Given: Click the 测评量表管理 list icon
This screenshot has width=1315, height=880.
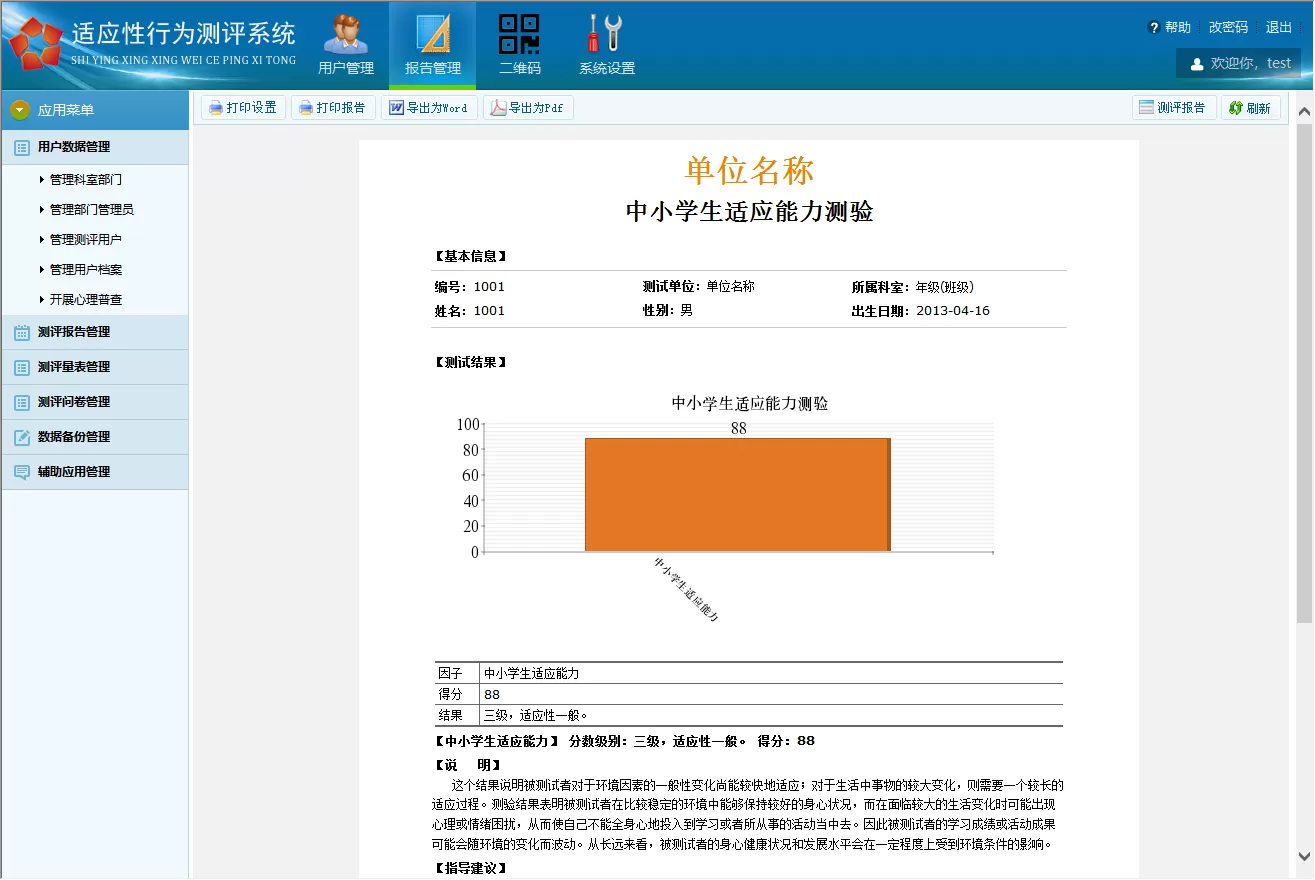Looking at the screenshot, I should point(22,367).
